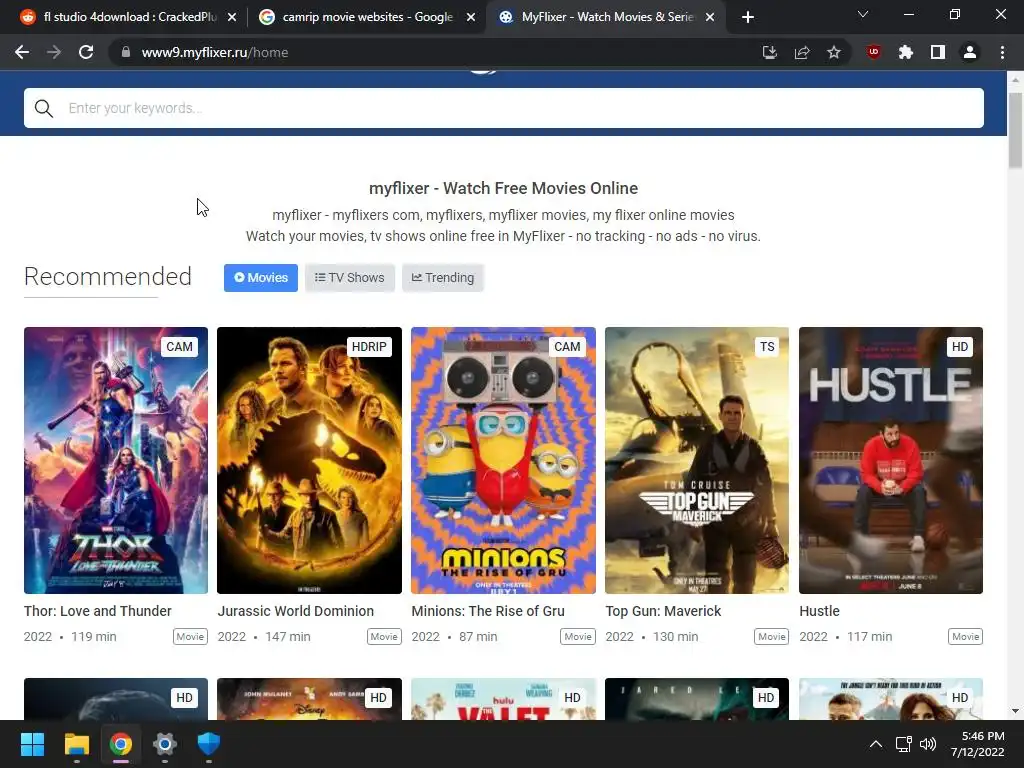Click the Minions: The Rise of Gru title
The image size is (1024, 768).
(488, 611)
